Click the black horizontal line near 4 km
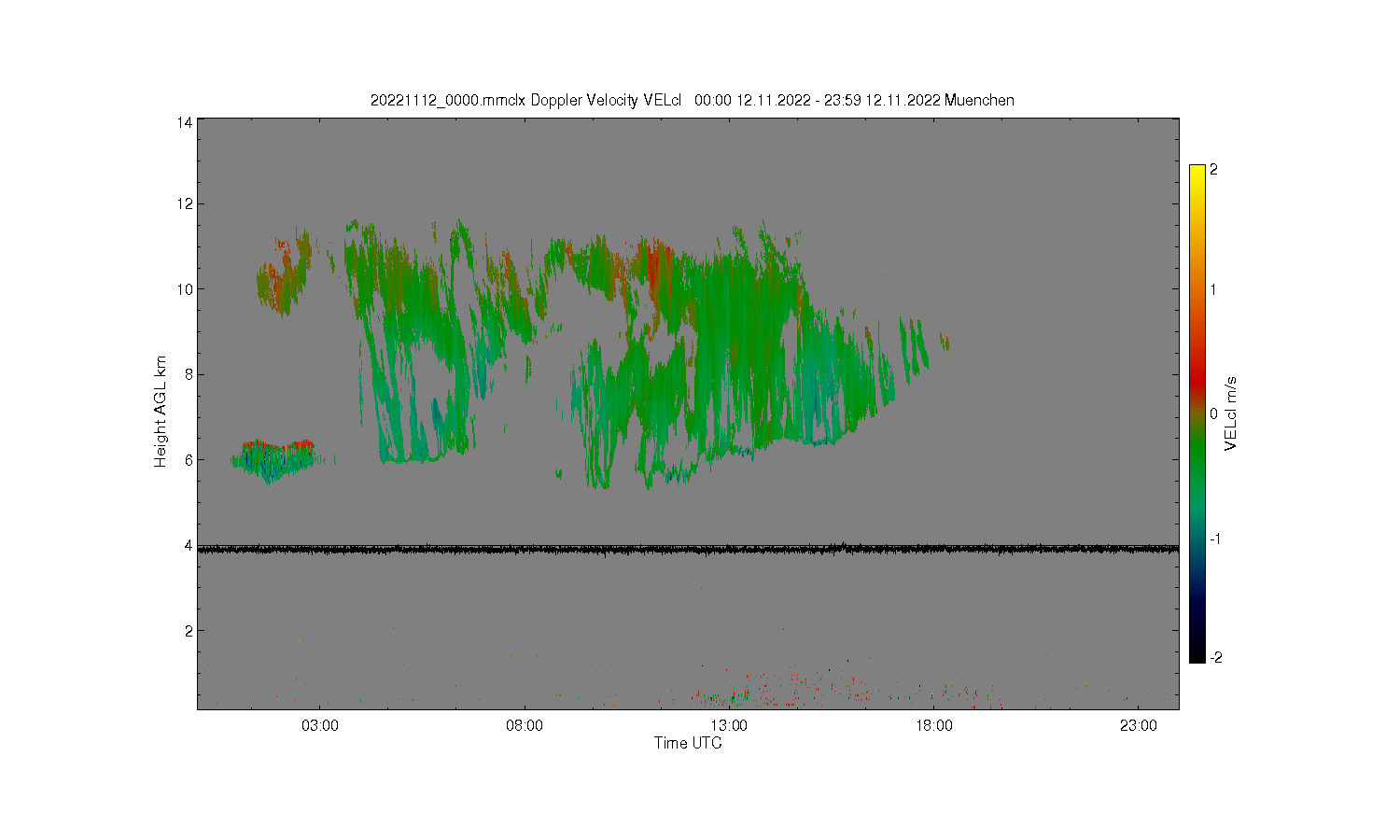Screen dimensions: 1400x840 pyautogui.click(x=688, y=549)
